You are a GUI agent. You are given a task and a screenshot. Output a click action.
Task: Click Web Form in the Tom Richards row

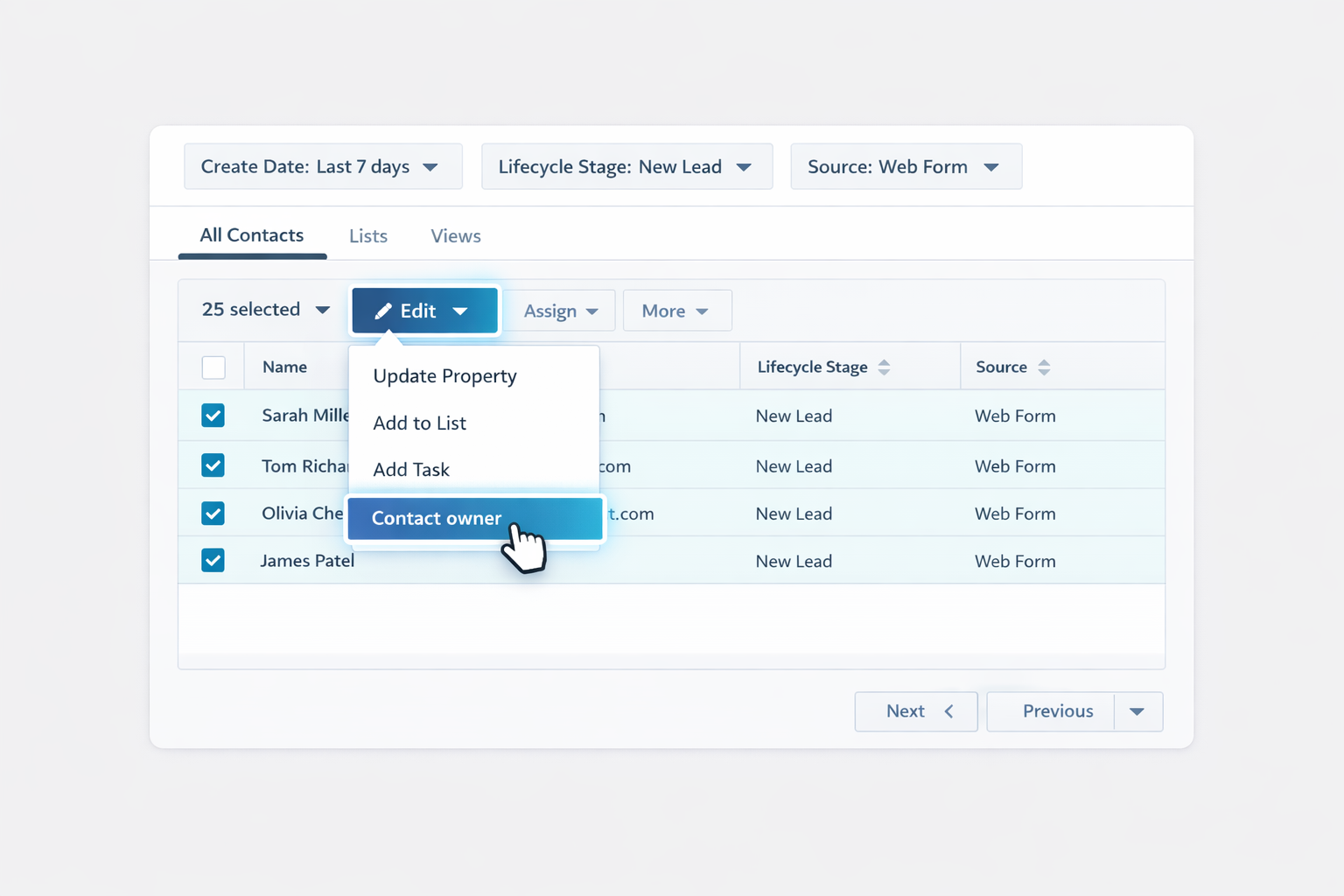pyautogui.click(x=1016, y=466)
